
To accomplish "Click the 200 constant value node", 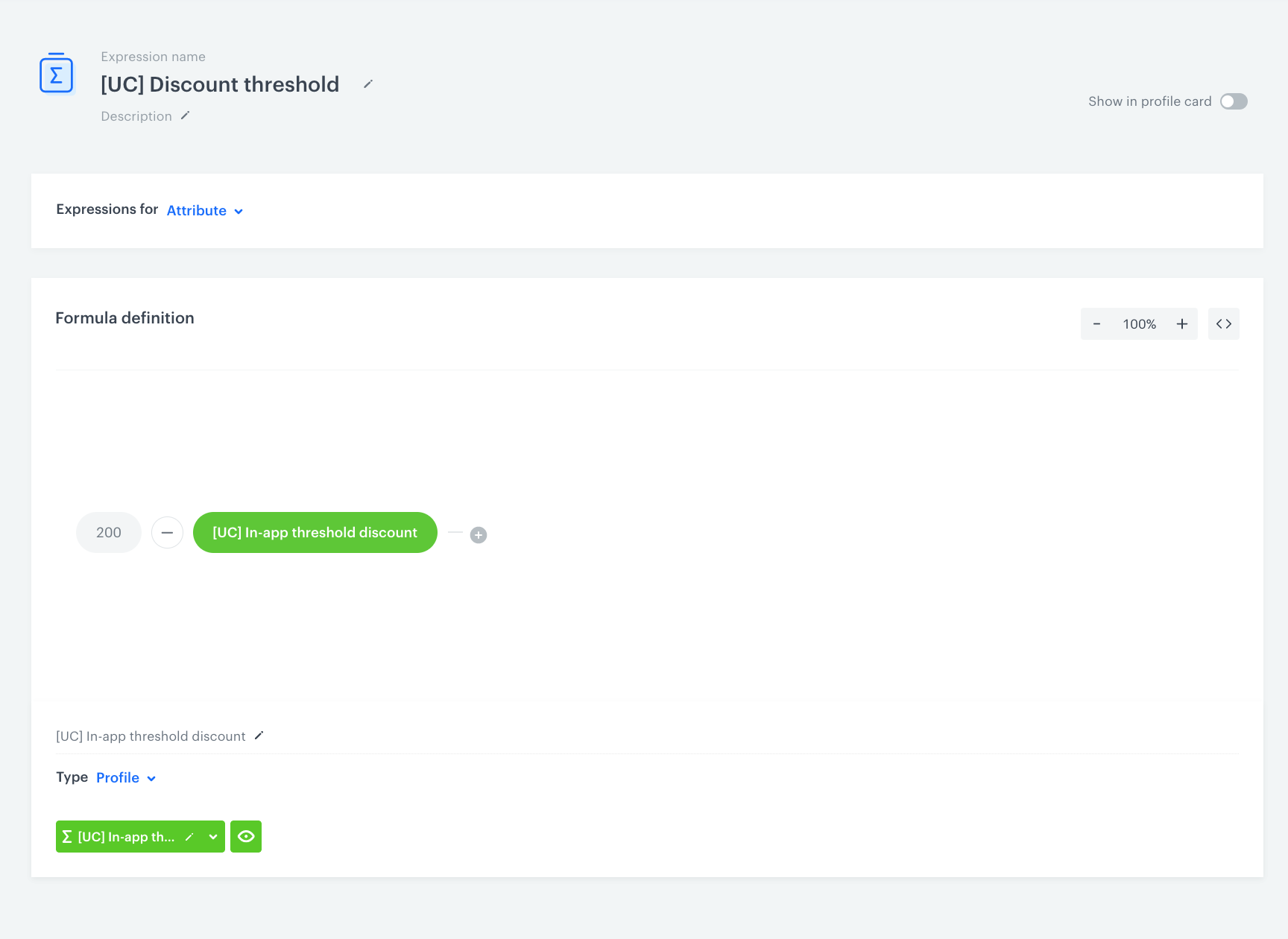I will point(109,533).
